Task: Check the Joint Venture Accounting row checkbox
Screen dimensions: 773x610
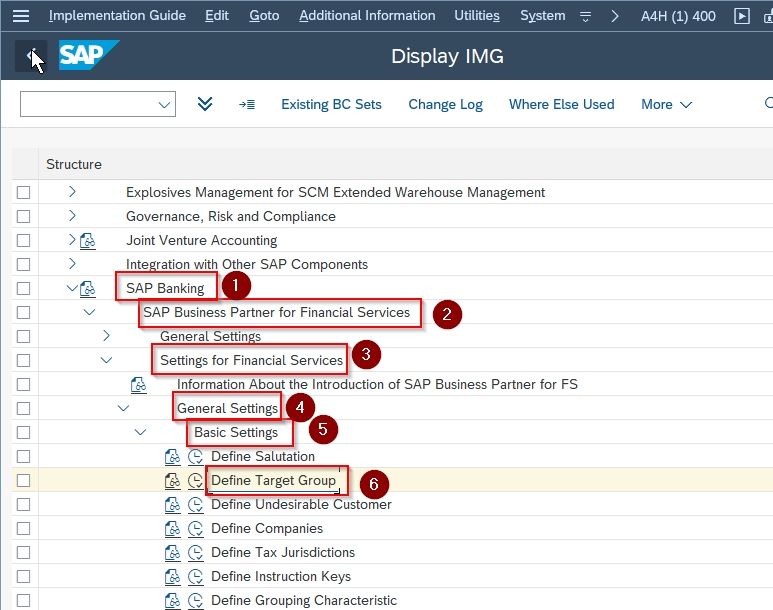Action: [x=23, y=241]
